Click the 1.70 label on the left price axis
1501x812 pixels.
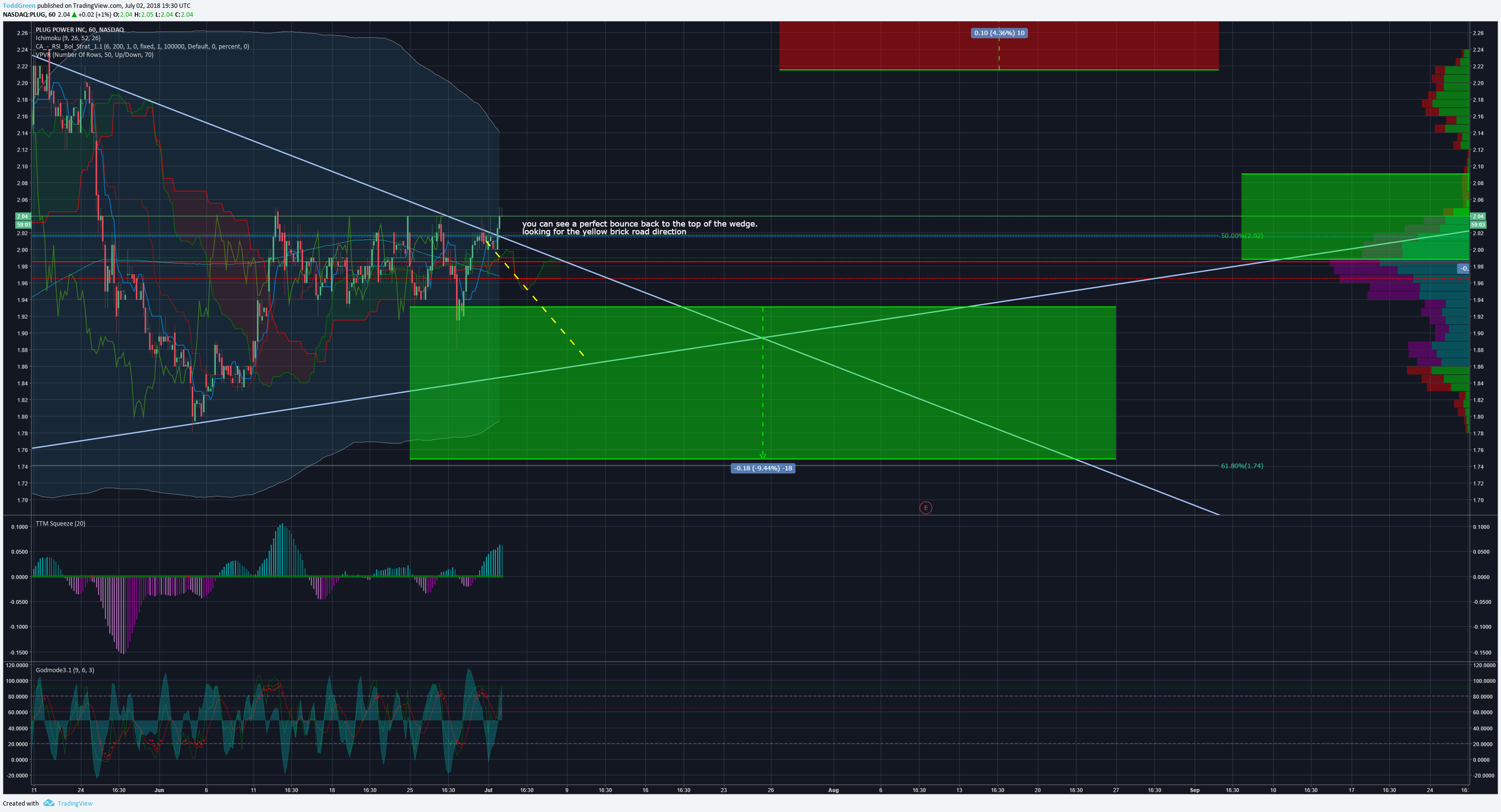(x=22, y=500)
